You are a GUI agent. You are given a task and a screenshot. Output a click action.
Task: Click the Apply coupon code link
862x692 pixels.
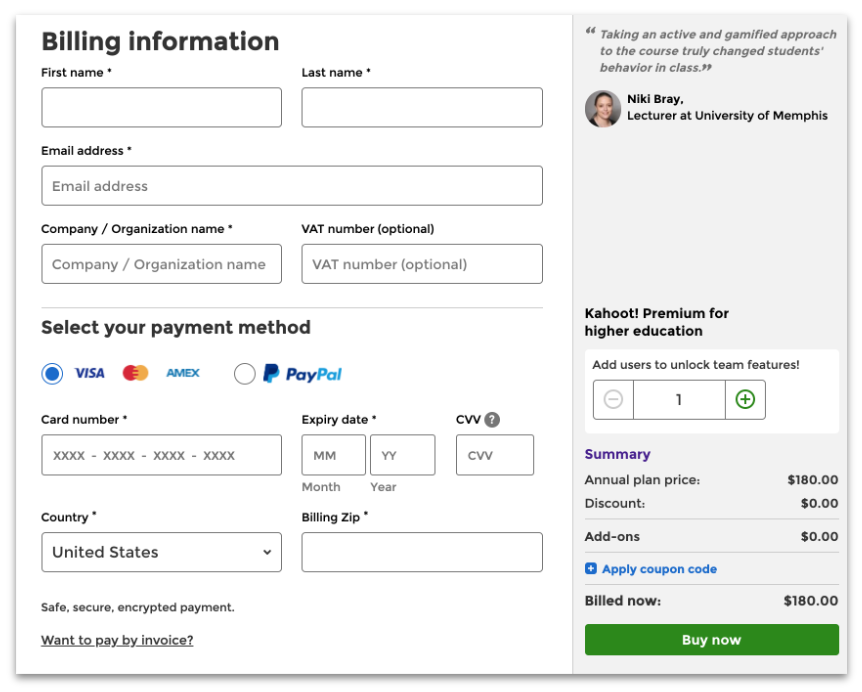click(x=659, y=569)
